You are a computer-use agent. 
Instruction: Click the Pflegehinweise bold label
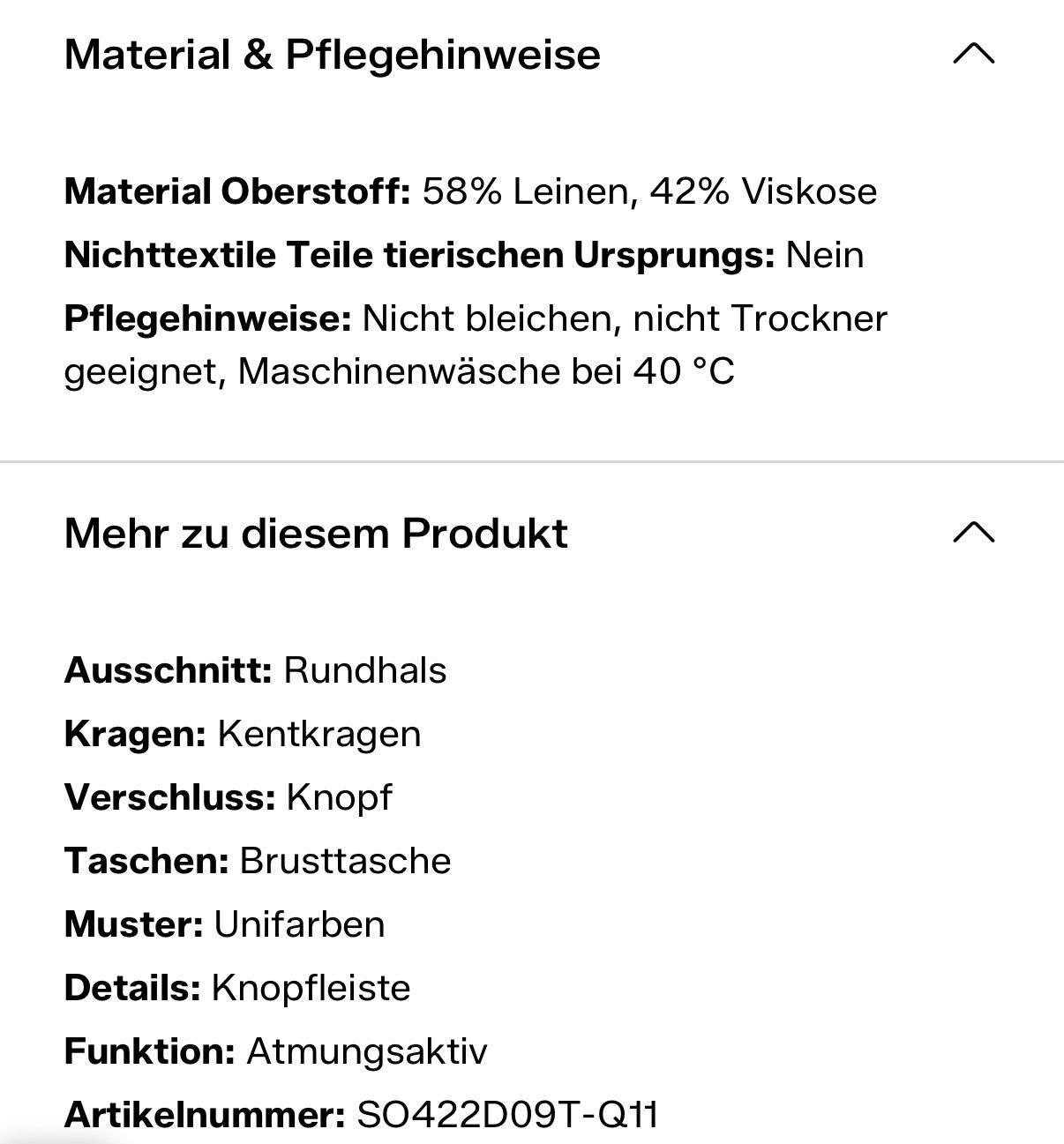(x=208, y=318)
